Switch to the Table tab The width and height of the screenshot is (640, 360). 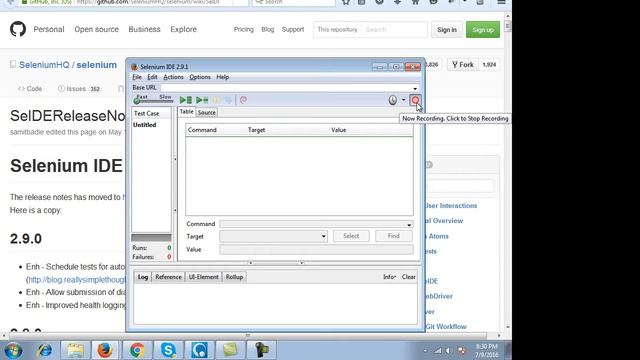pos(187,112)
